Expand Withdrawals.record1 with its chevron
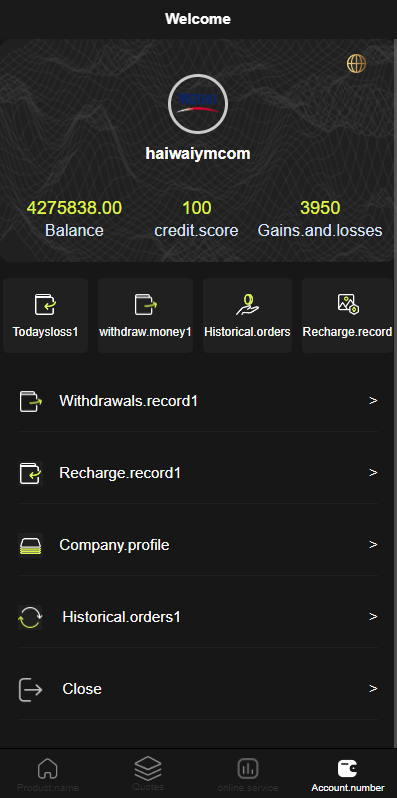 click(x=373, y=401)
